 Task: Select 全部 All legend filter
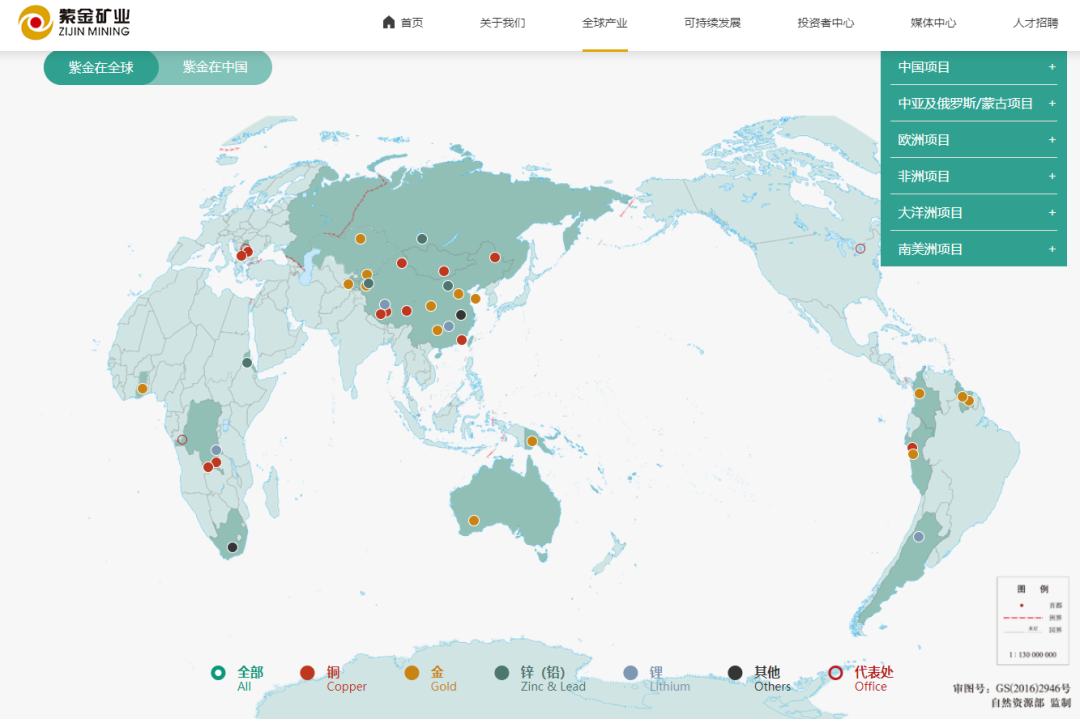point(238,678)
